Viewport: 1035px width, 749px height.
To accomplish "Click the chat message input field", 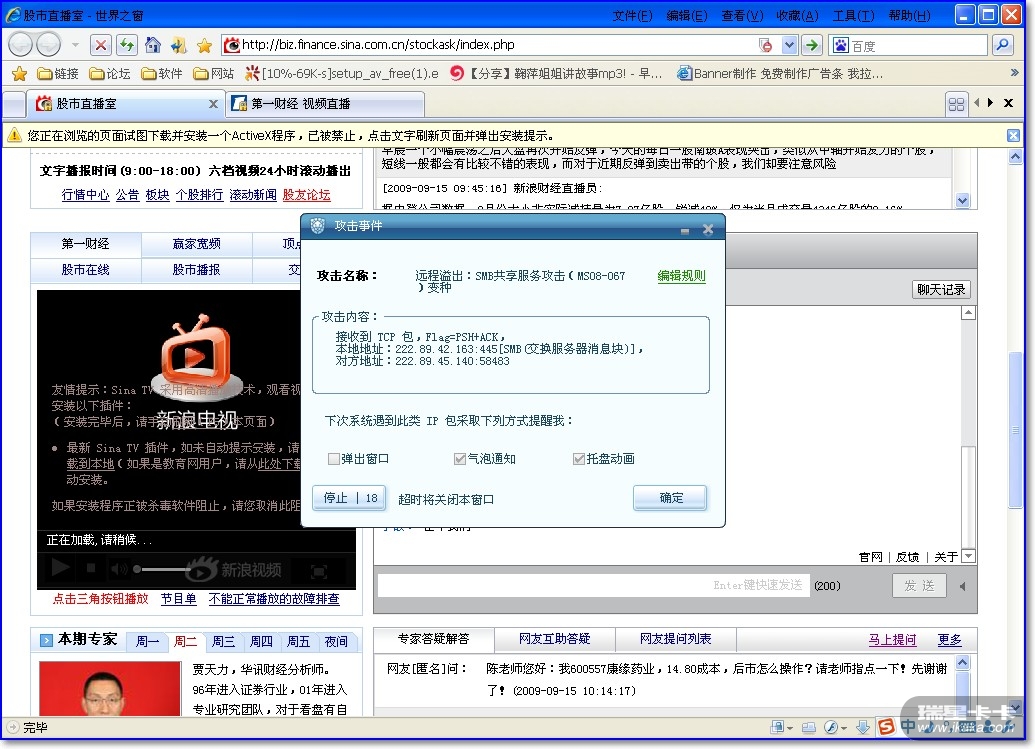I will click(x=593, y=585).
